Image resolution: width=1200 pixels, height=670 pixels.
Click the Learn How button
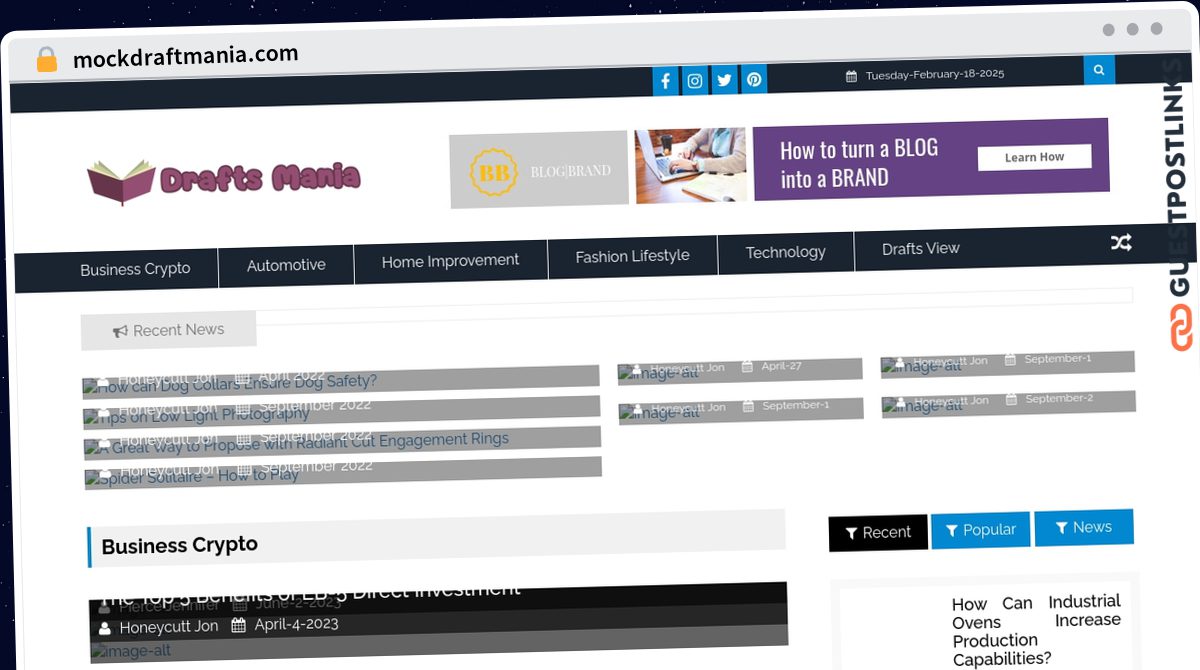point(1034,157)
